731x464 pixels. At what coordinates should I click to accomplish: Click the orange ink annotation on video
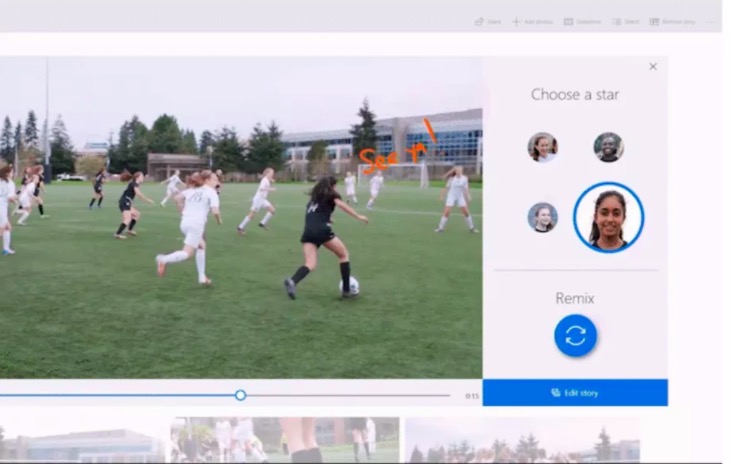pos(397,150)
